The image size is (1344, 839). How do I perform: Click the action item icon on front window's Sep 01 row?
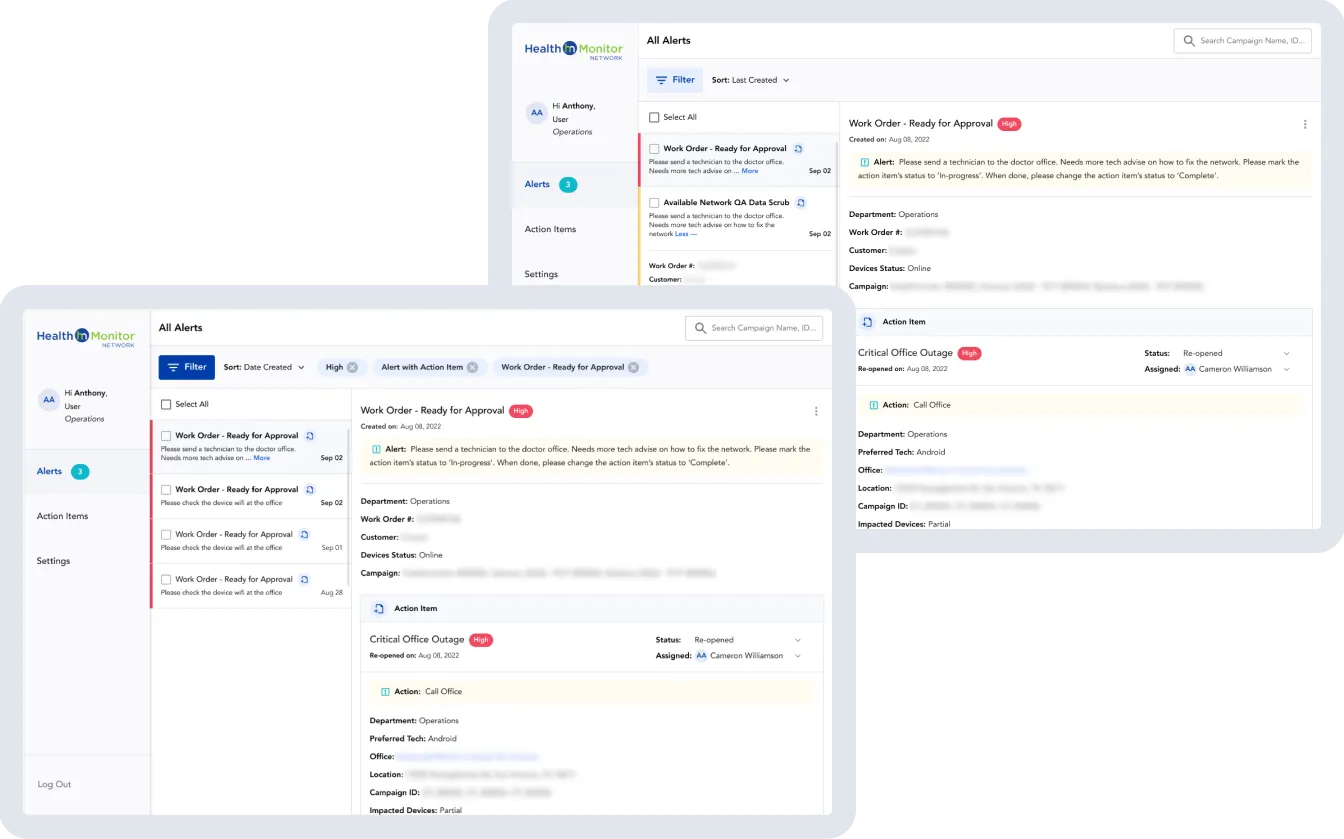pyautogui.click(x=304, y=535)
